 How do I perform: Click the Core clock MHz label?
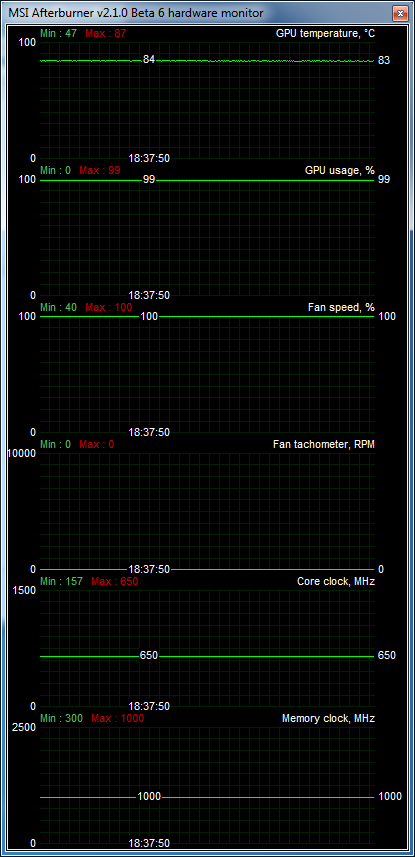336,581
